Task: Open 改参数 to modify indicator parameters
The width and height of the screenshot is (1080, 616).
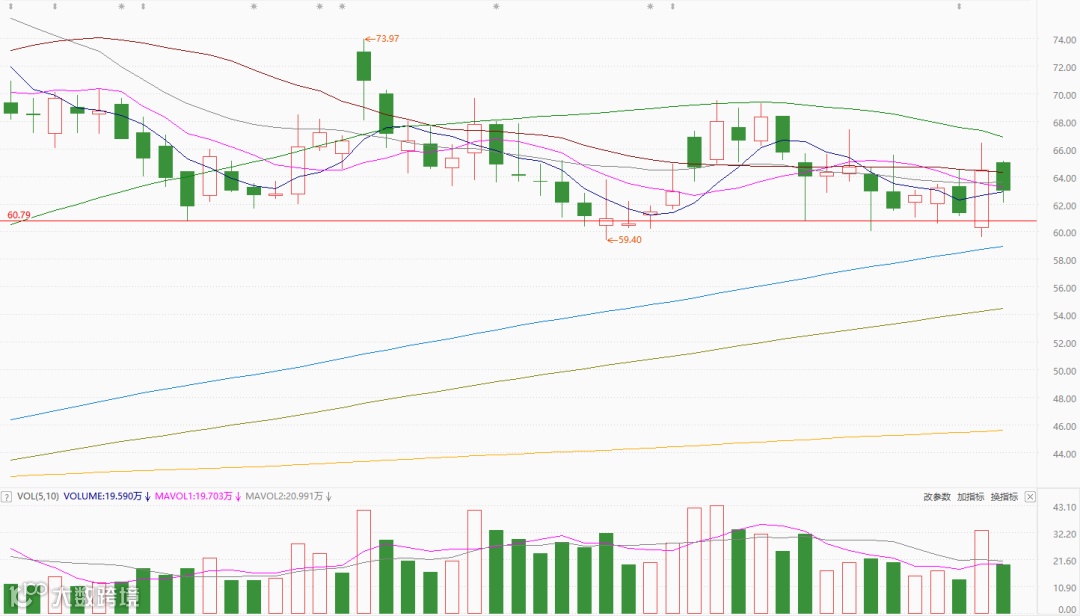Action: click(937, 496)
